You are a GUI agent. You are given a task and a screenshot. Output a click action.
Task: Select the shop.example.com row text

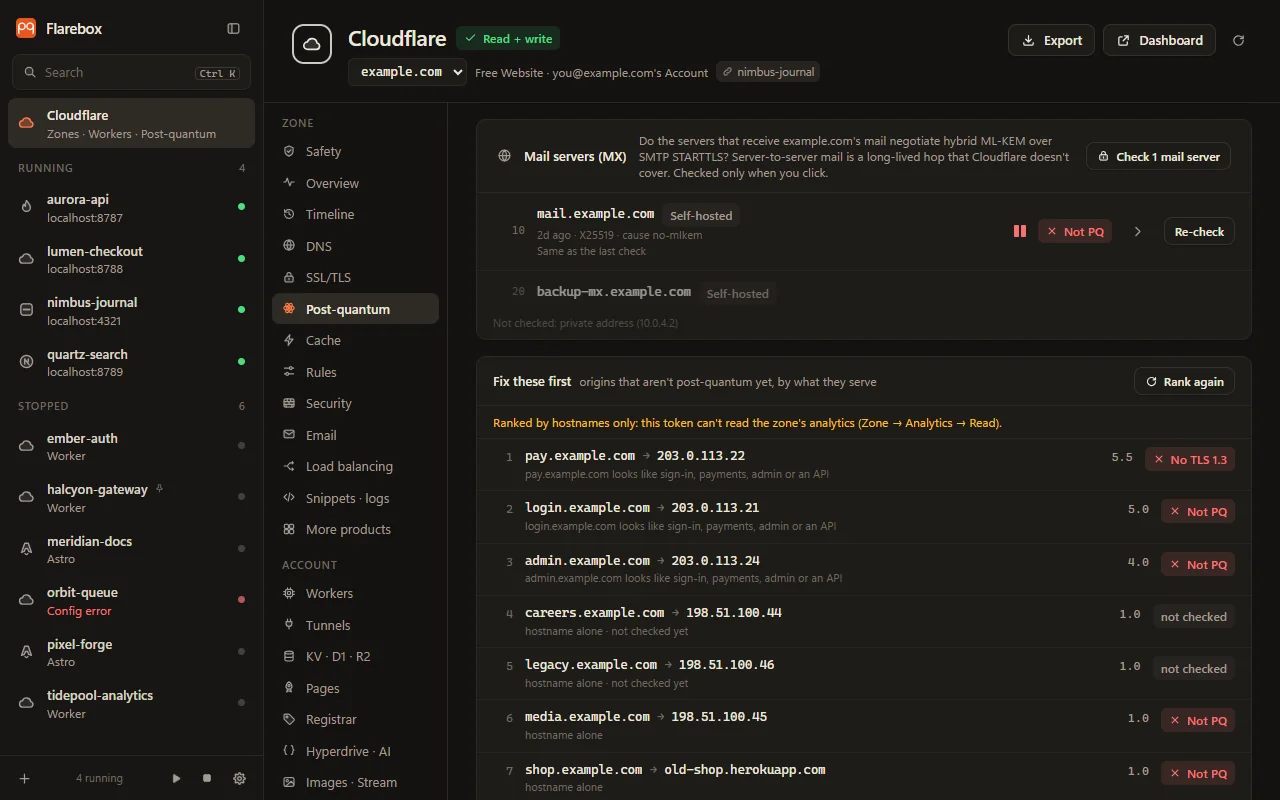pyautogui.click(x=675, y=770)
